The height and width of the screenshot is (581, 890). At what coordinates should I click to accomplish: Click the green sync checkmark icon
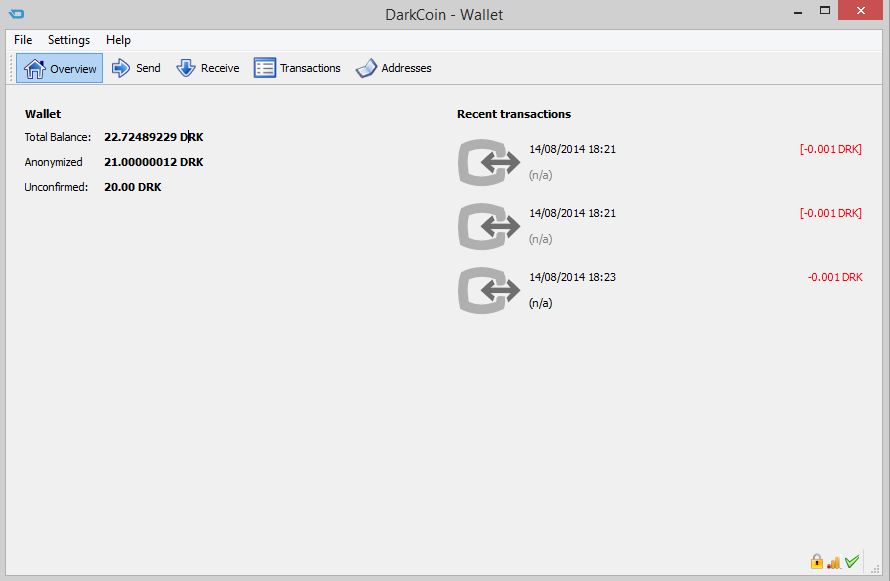(x=851, y=561)
